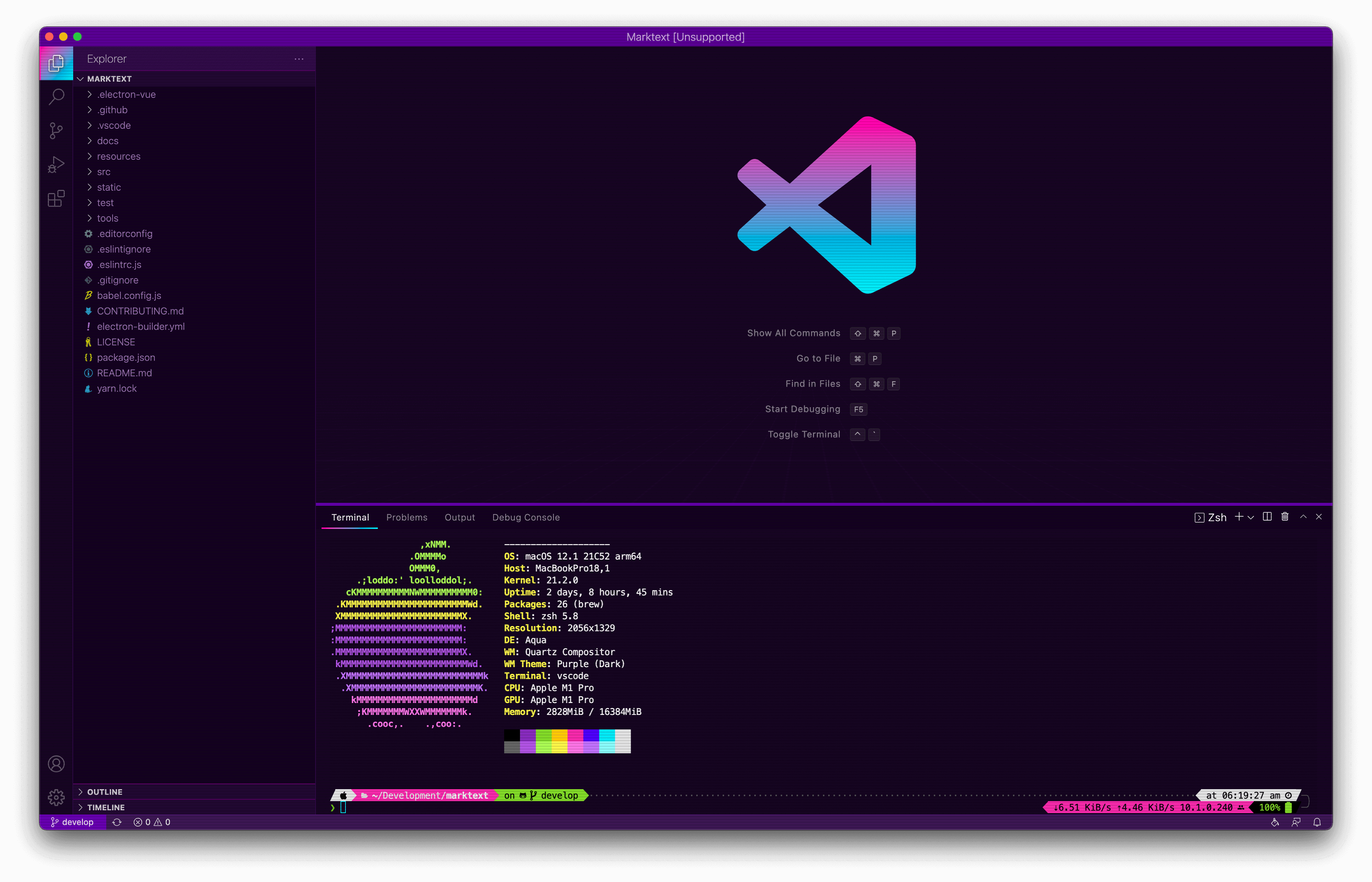
Task: Expand the resources folder
Action: point(119,156)
